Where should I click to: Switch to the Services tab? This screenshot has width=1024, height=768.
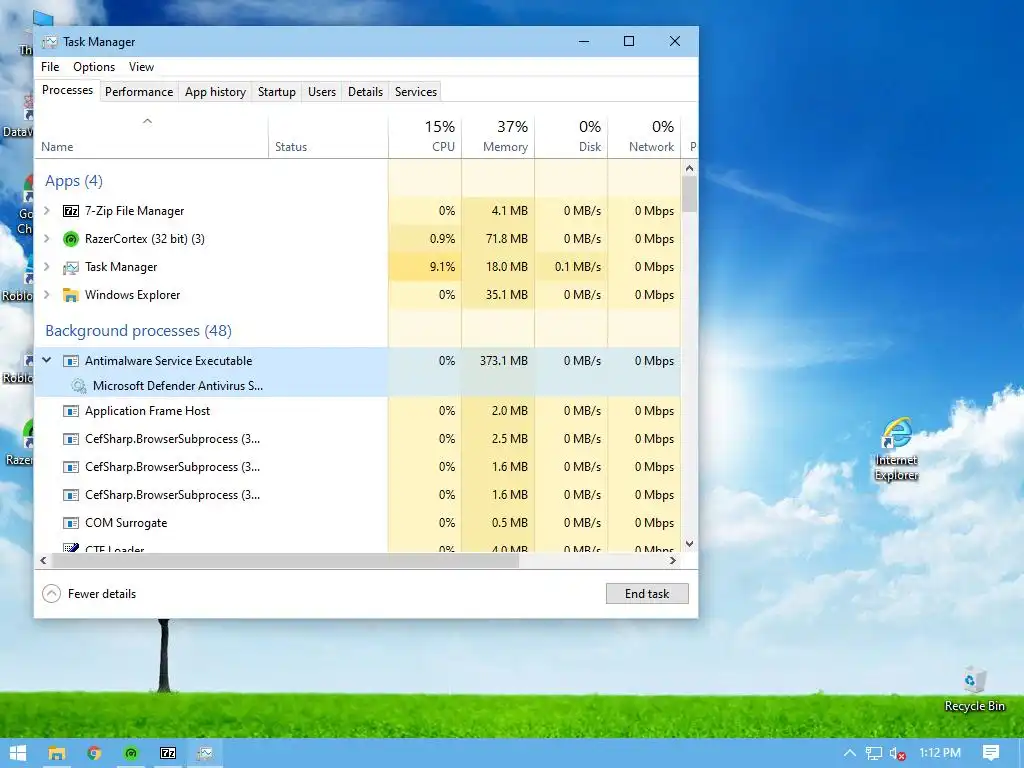coord(415,92)
